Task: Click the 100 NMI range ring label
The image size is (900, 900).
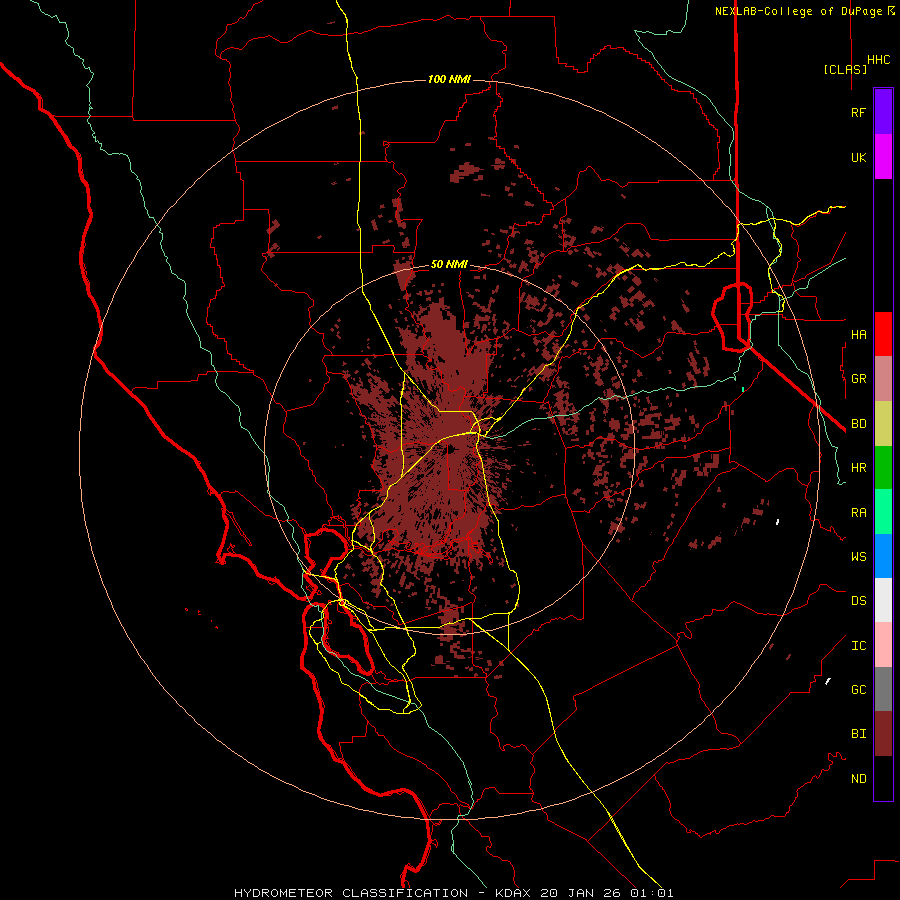Action: pyautogui.click(x=449, y=79)
